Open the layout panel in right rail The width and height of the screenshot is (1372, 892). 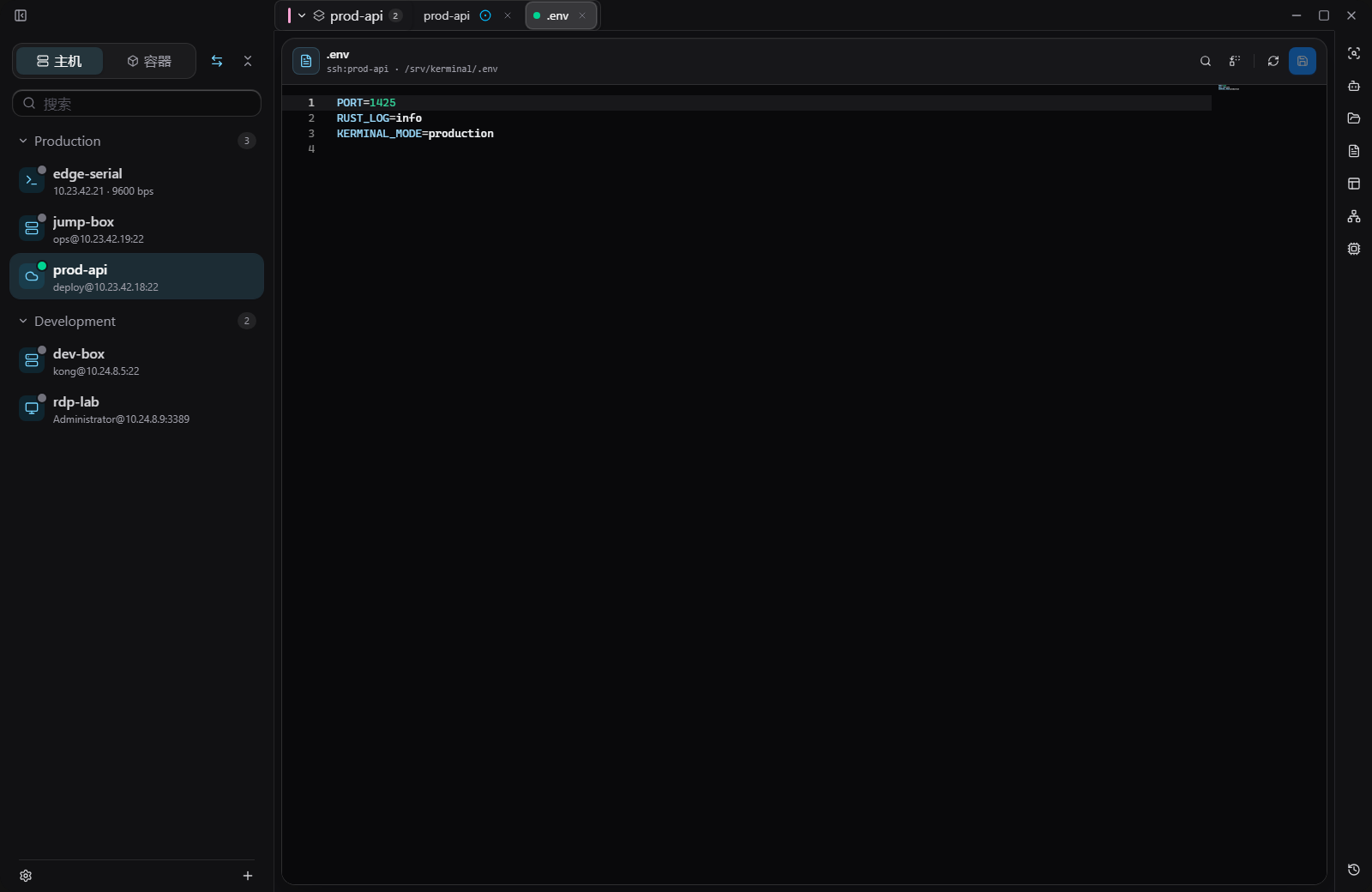coord(1354,184)
